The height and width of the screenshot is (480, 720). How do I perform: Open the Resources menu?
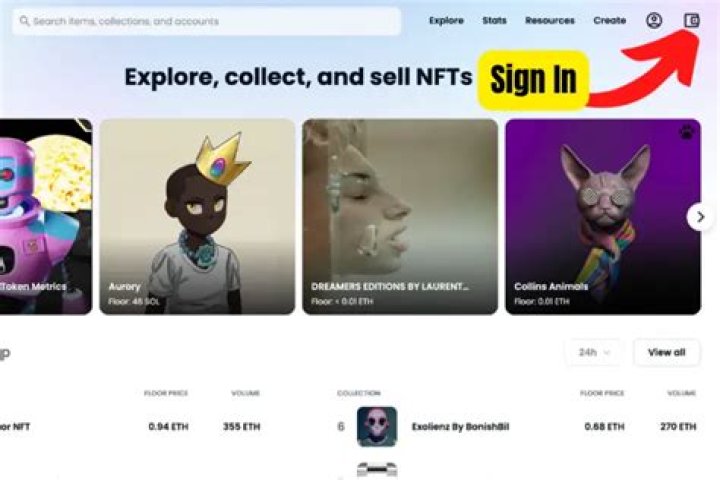point(550,21)
